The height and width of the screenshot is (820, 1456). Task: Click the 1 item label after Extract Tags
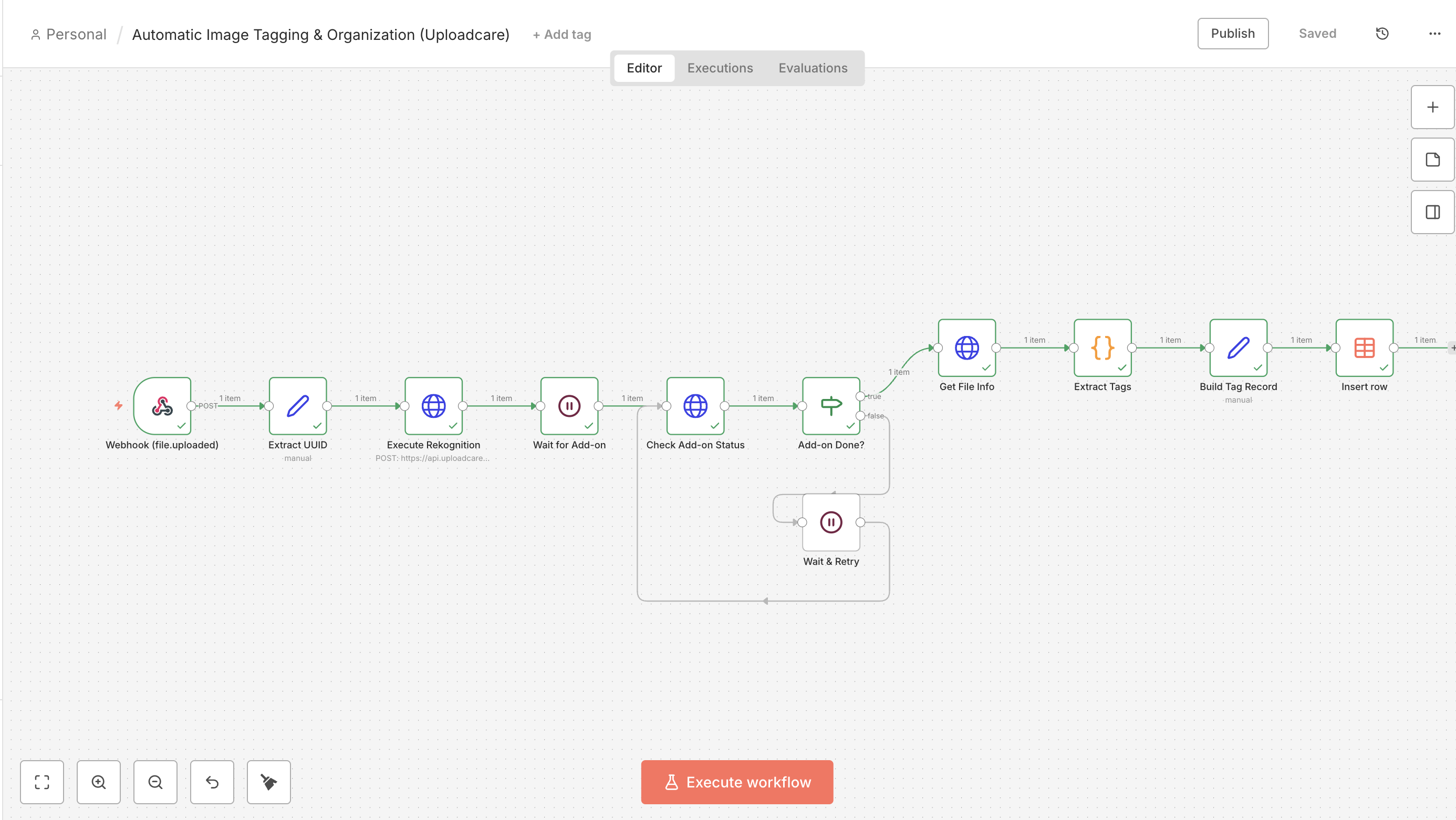coord(1170,340)
